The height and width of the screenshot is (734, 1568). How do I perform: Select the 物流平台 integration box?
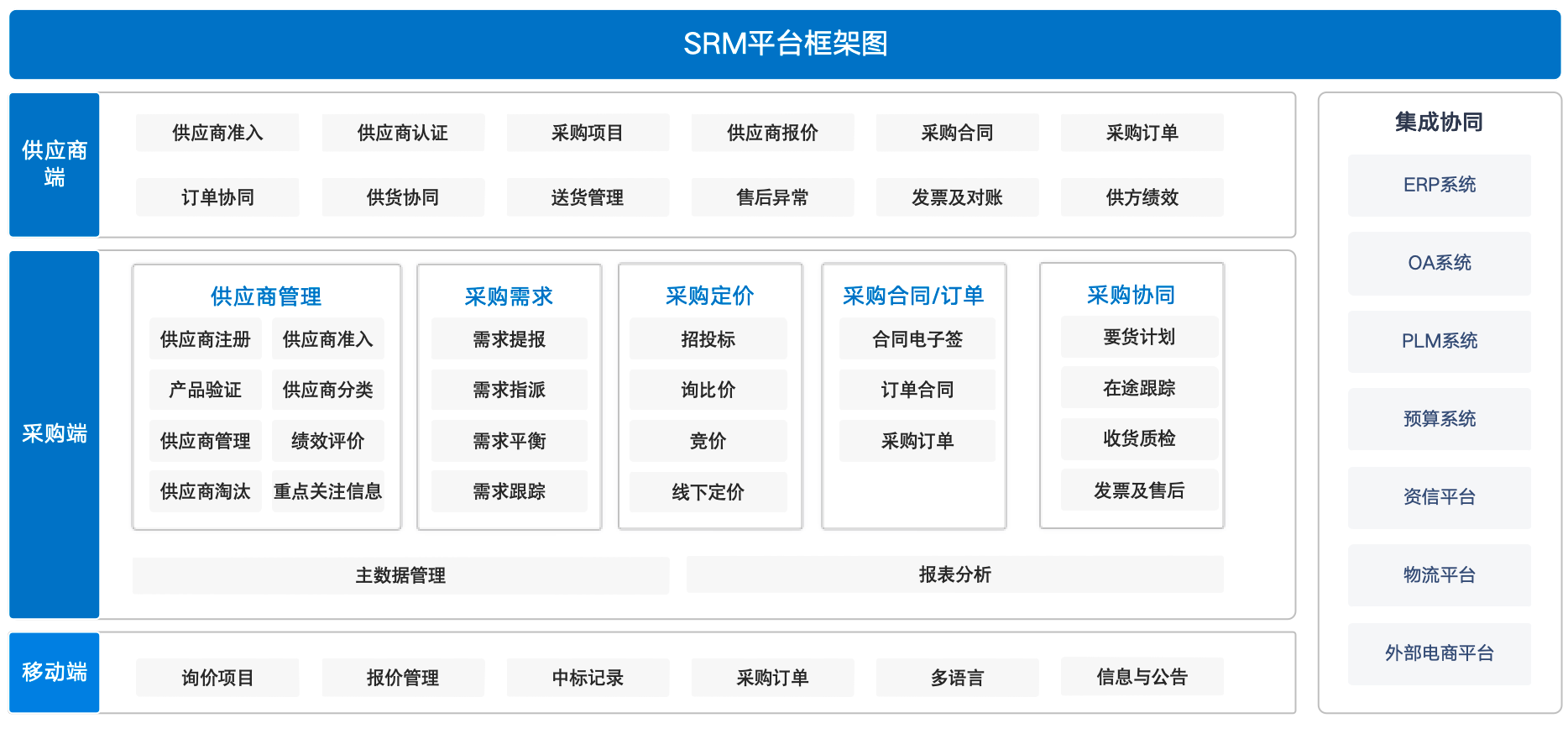coord(1440,575)
